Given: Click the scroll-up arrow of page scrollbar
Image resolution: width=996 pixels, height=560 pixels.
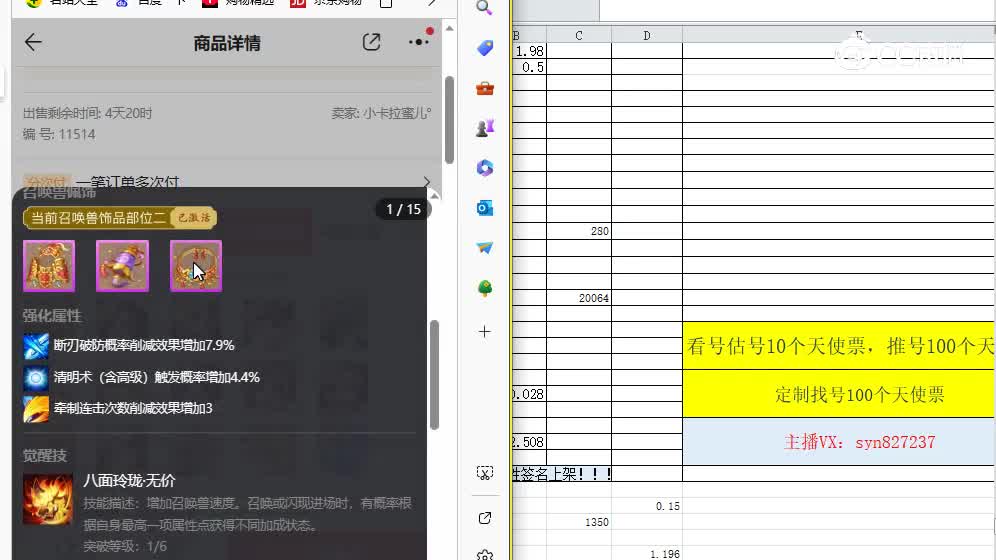Looking at the screenshot, I should [449, 29].
